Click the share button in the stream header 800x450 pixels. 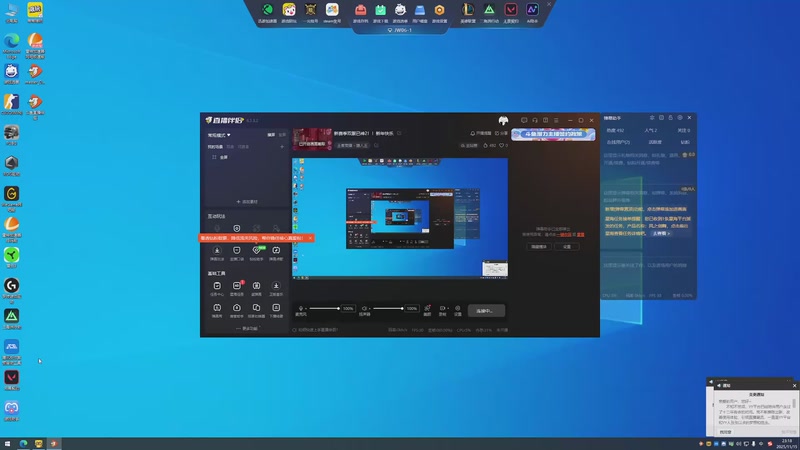click(502, 134)
